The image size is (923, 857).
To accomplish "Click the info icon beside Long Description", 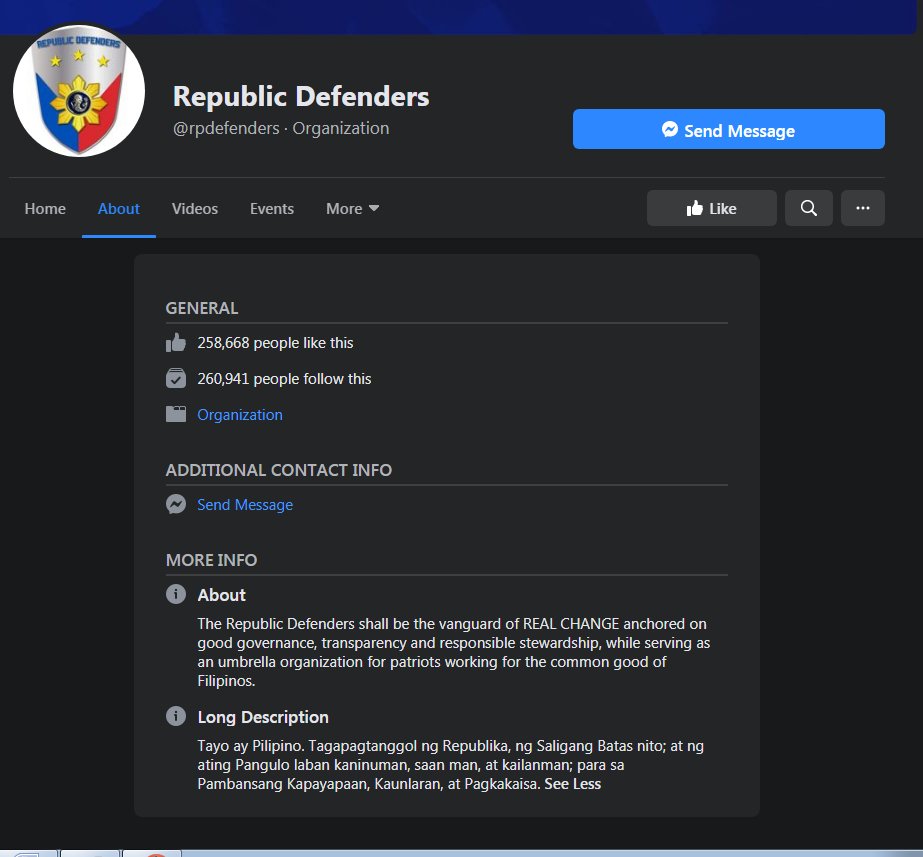I will click(175, 716).
